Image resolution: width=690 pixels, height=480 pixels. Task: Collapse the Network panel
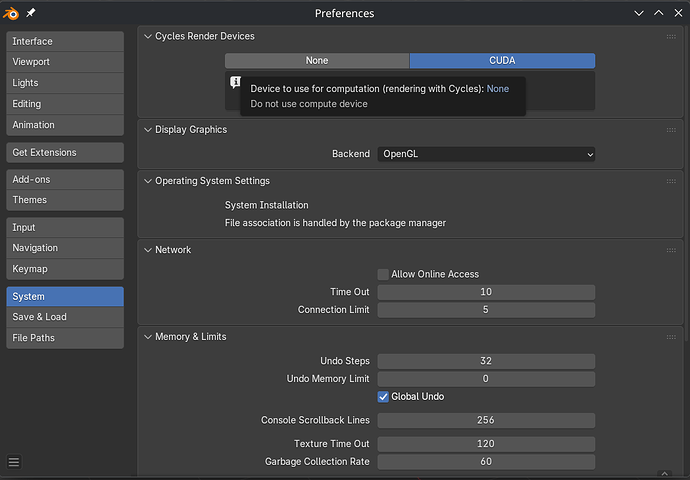147,250
